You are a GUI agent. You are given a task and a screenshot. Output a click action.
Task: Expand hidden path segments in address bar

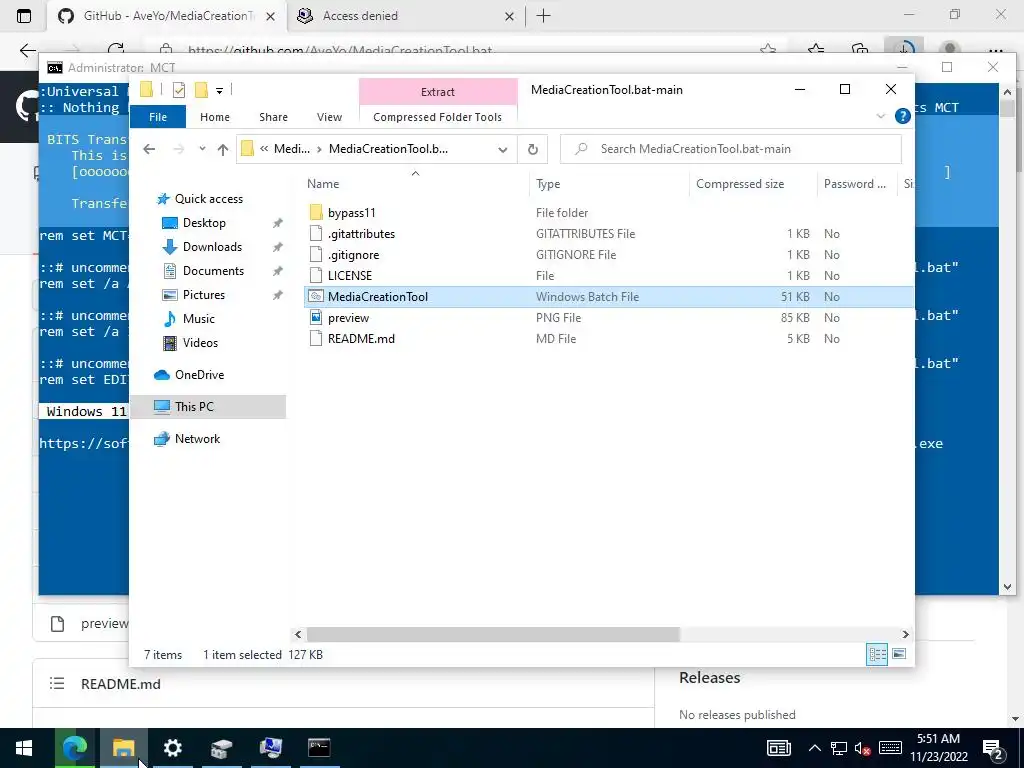click(264, 149)
